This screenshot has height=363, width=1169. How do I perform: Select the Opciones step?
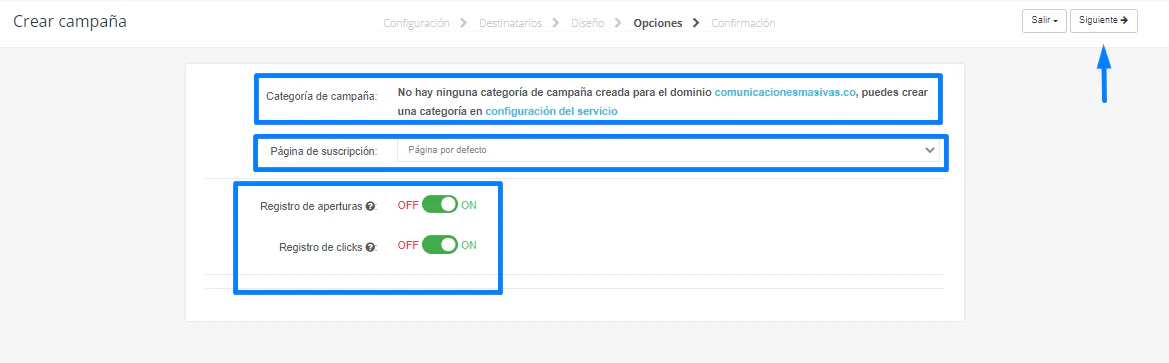pyautogui.click(x=658, y=23)
